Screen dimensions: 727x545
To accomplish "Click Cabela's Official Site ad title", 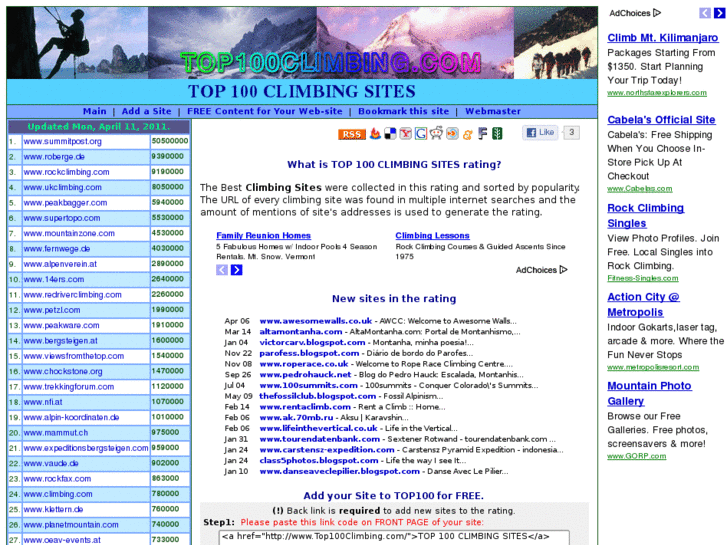I will tap(661, 120).
